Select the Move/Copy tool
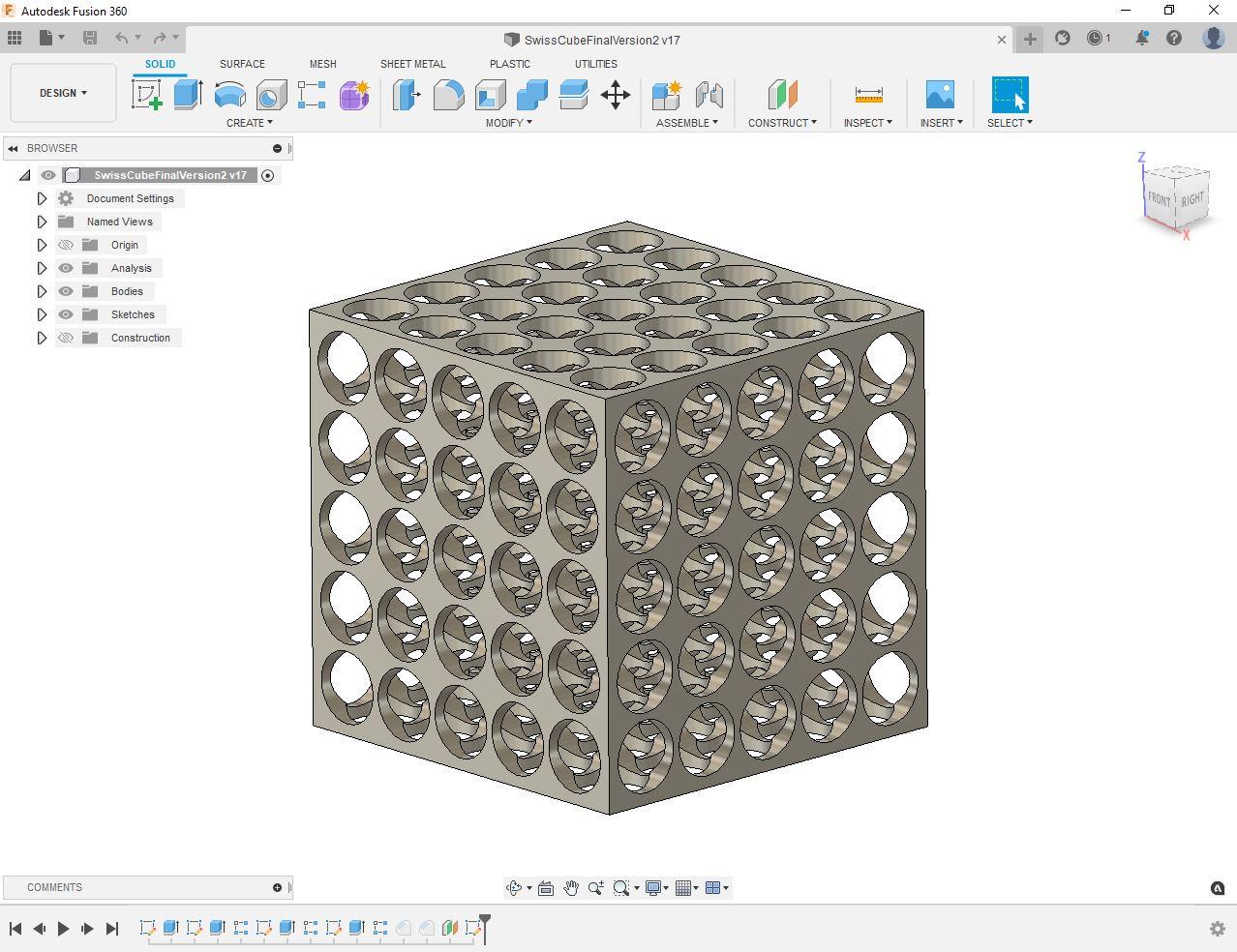 point(616,95)
